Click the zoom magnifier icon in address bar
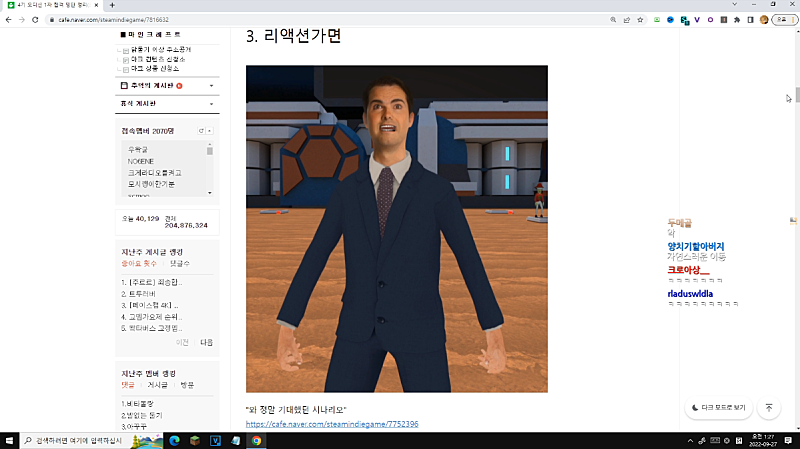This screenshot has width=800, height=449. [612, 19]
